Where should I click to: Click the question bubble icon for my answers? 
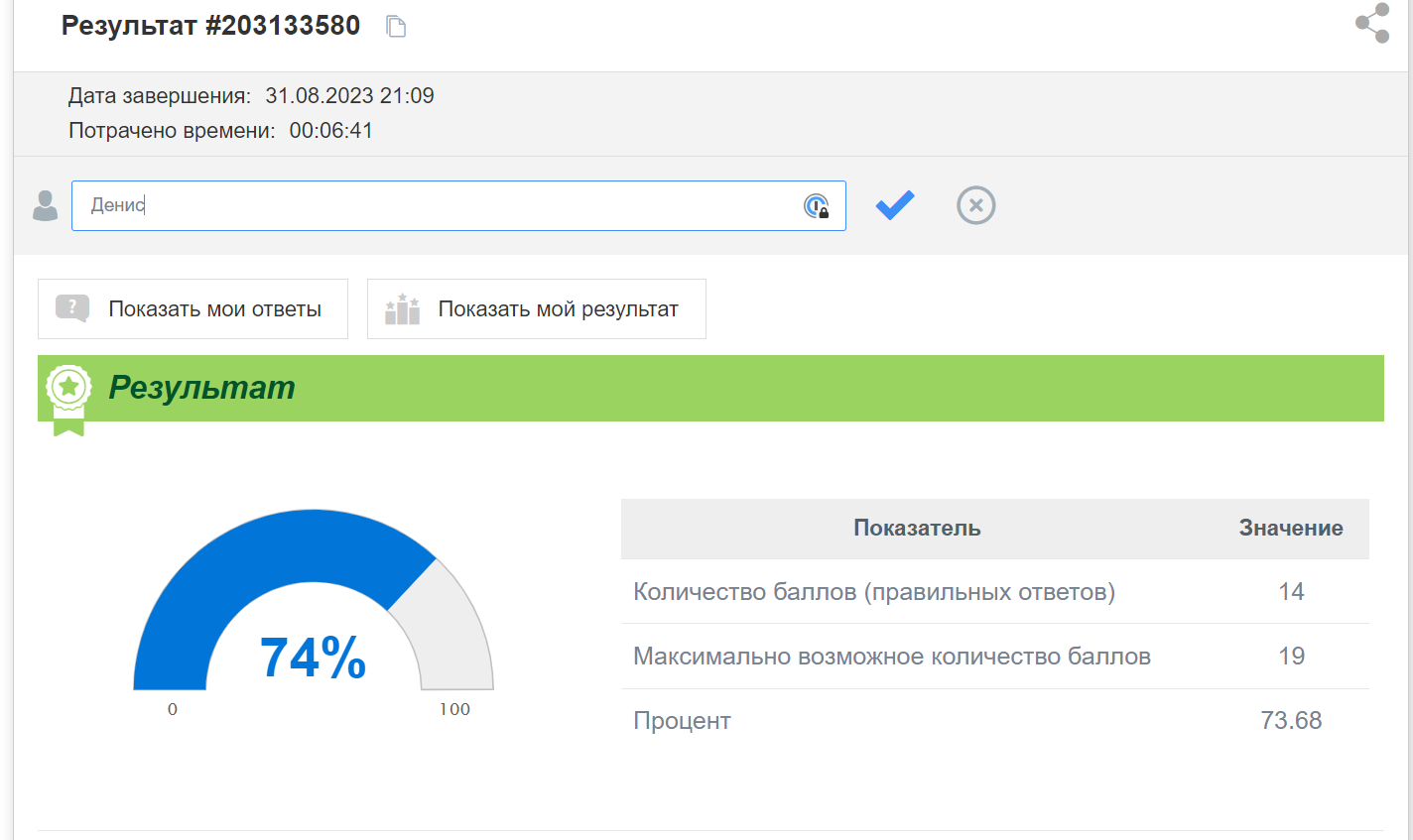click(x=72, y=308)
